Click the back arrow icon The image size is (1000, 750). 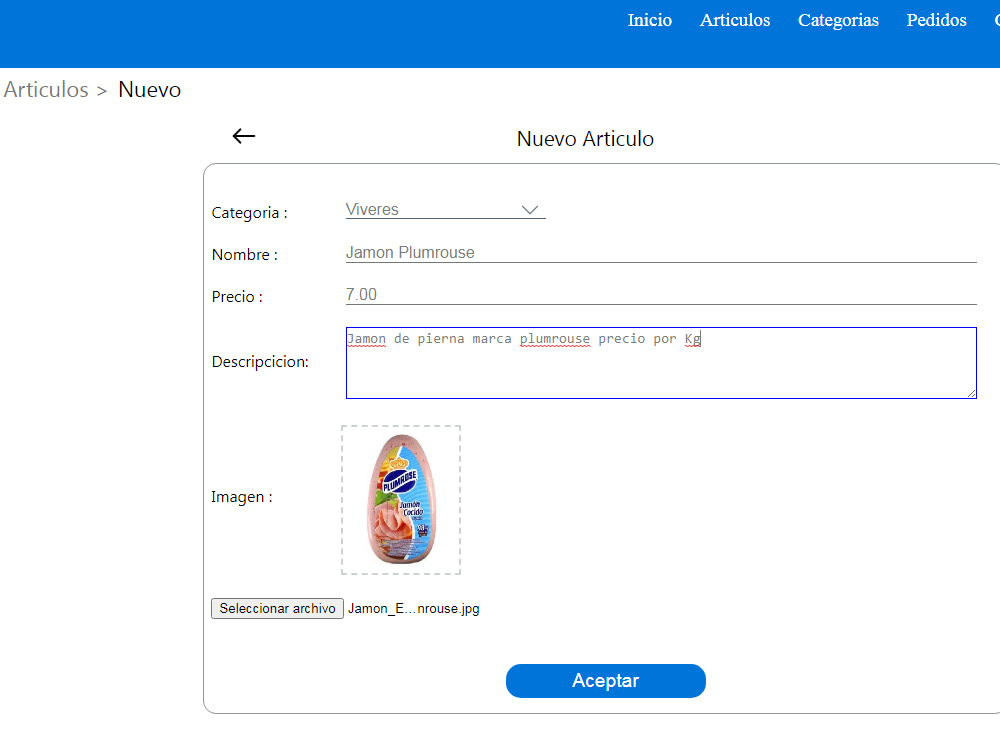(x=244, y=136)
